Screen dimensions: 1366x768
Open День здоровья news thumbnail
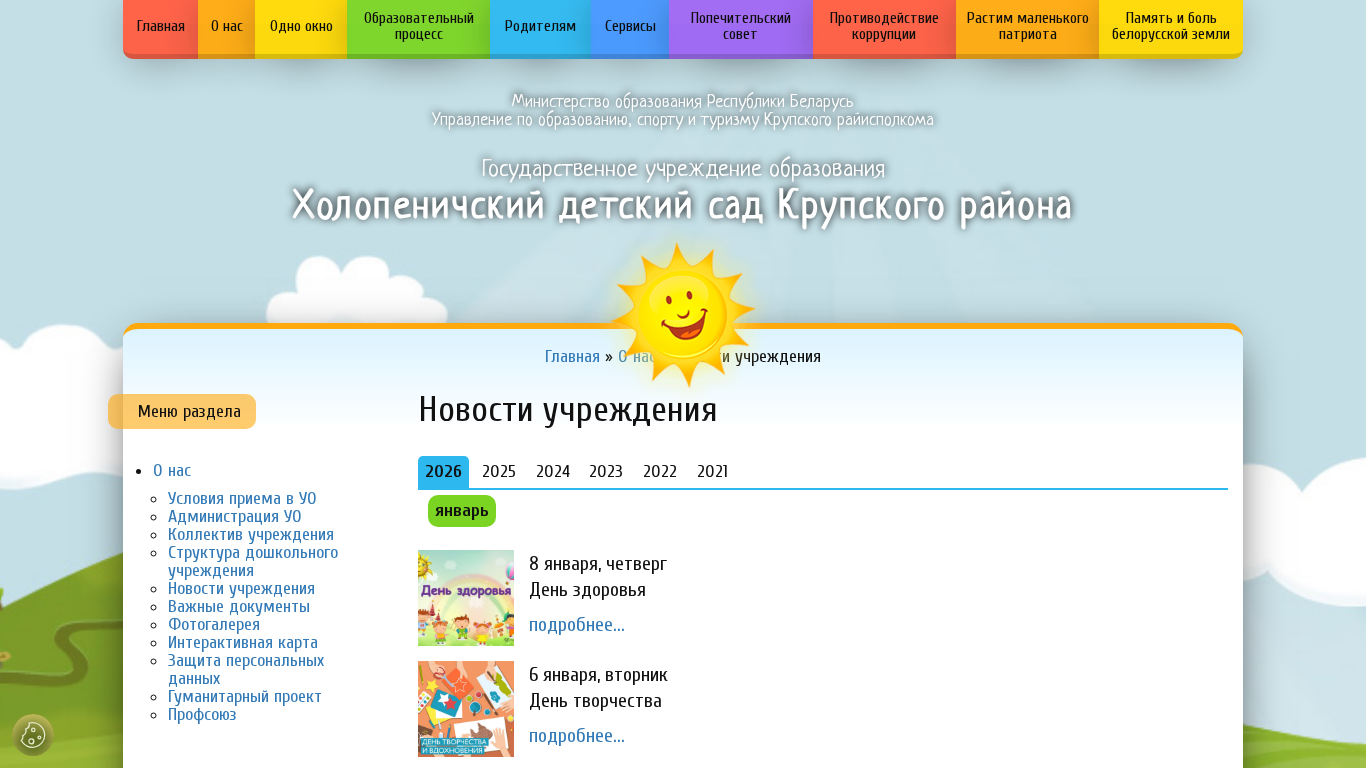point(466,598)
